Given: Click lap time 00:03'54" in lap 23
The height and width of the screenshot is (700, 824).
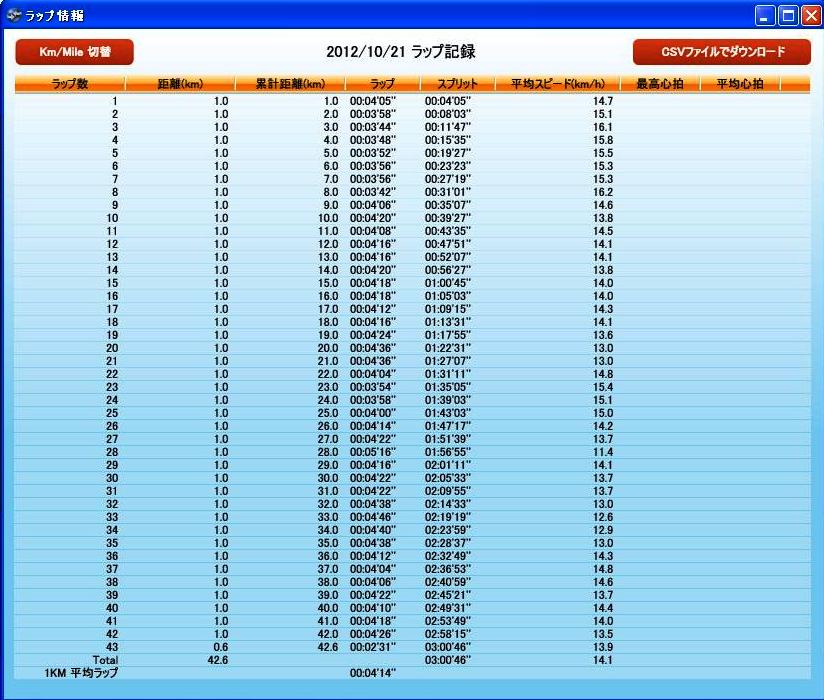Looking at the screenshot, I should click(x=373, y=387).
